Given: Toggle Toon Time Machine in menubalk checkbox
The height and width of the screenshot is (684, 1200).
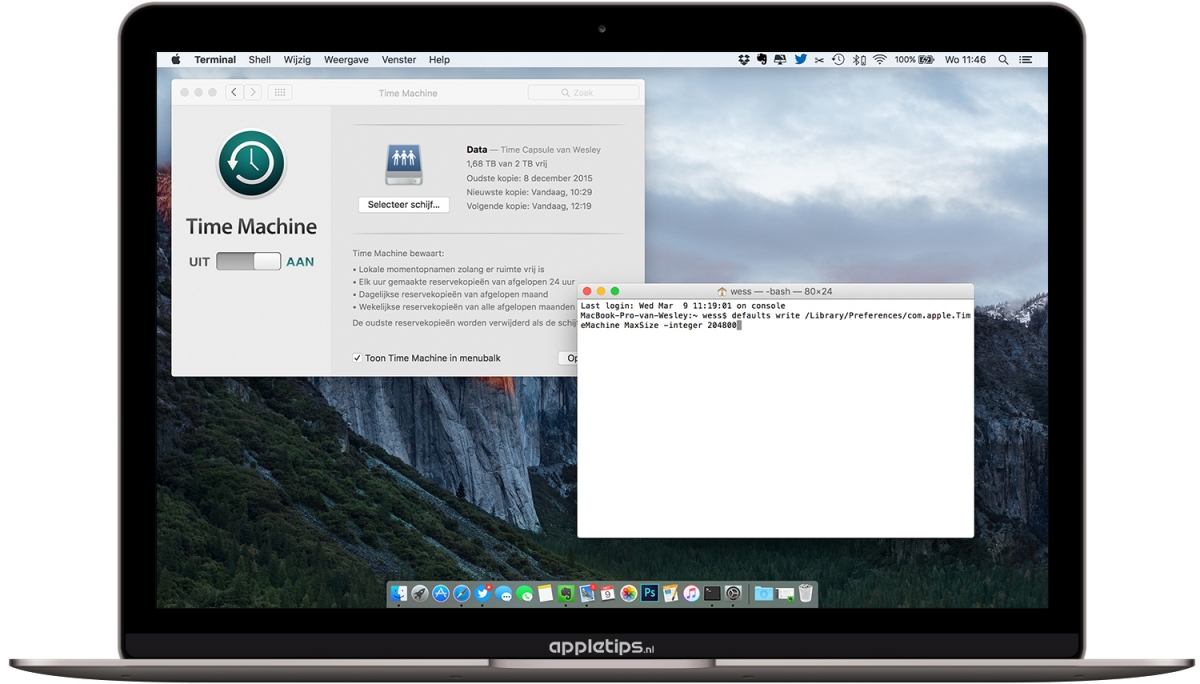Looking at the screenshot, I should point(357,358).
